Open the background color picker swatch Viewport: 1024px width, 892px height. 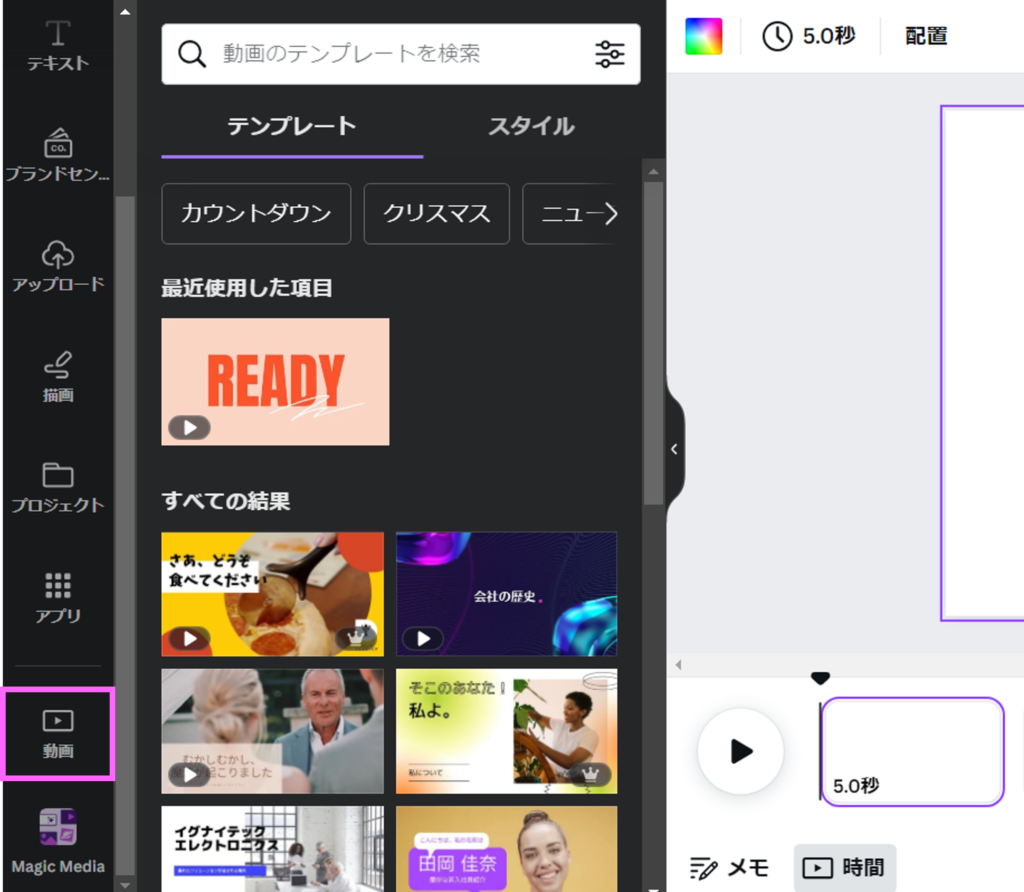click(x=703, y=36)
